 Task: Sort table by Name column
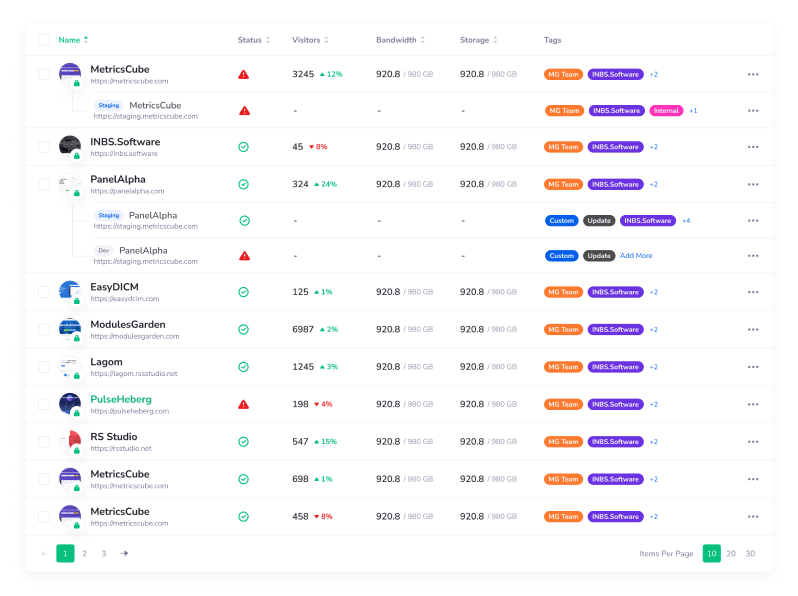click(x=73, y=40)
